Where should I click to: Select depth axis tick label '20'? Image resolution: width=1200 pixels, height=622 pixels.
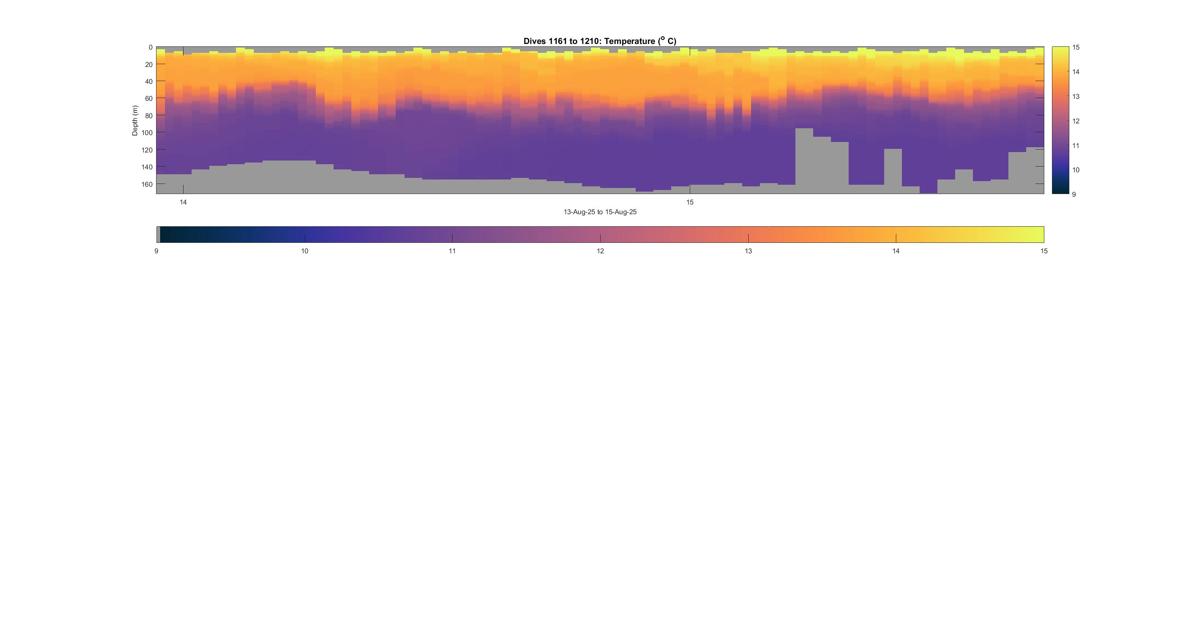(148, 64)
